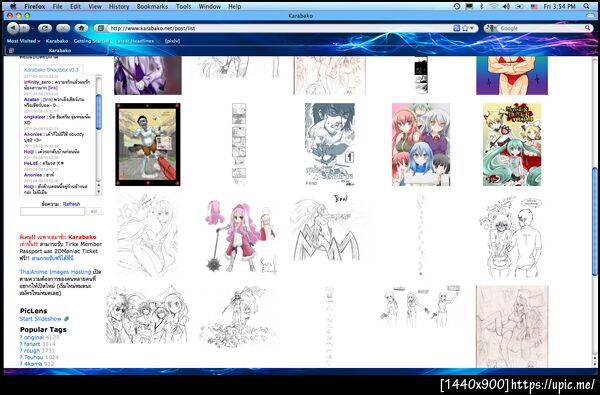600x395 pixels.
Task: Click the Spotlight search icon
Action: (x=587, y=6)
